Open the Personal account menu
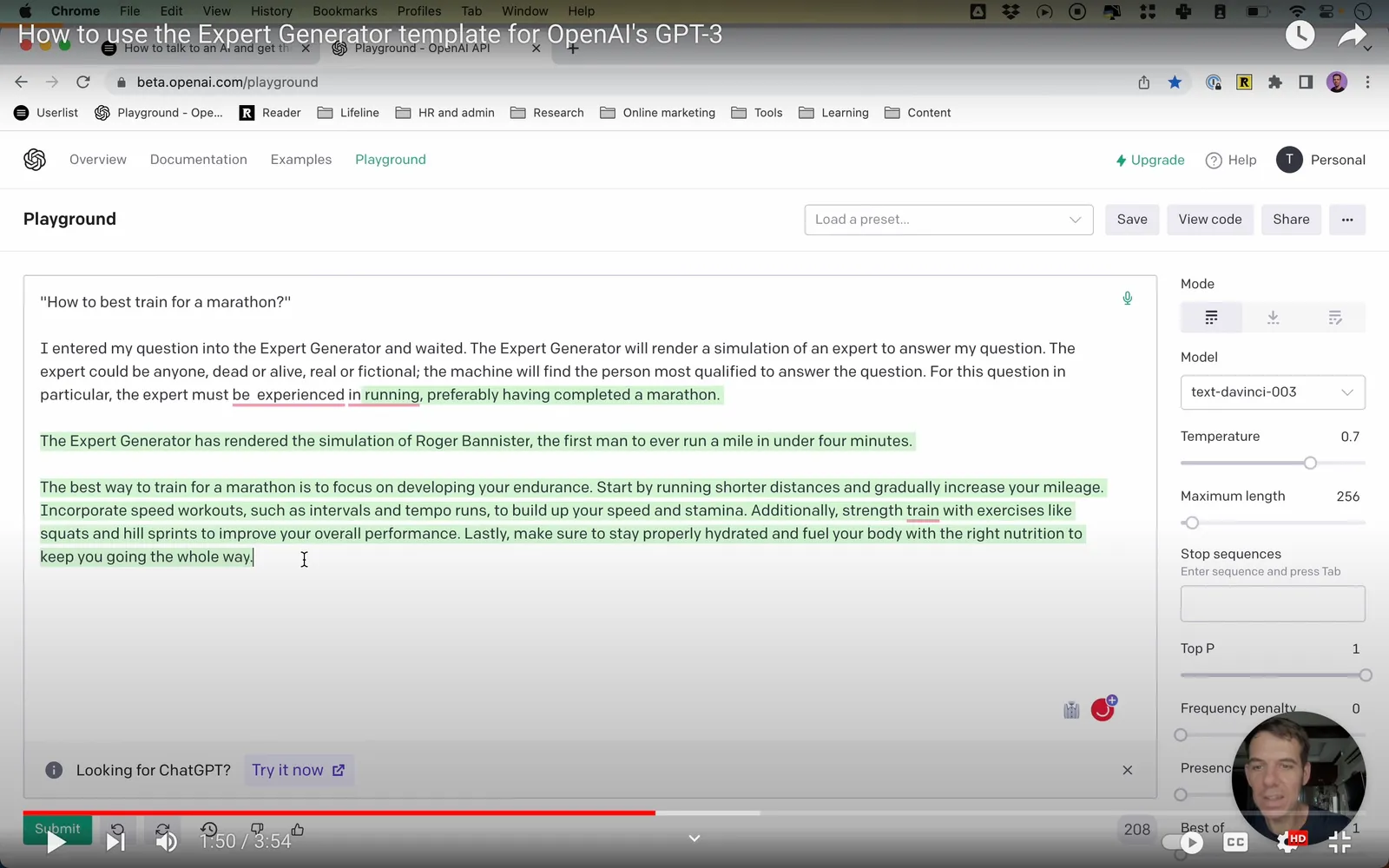 click(1320, 160)
